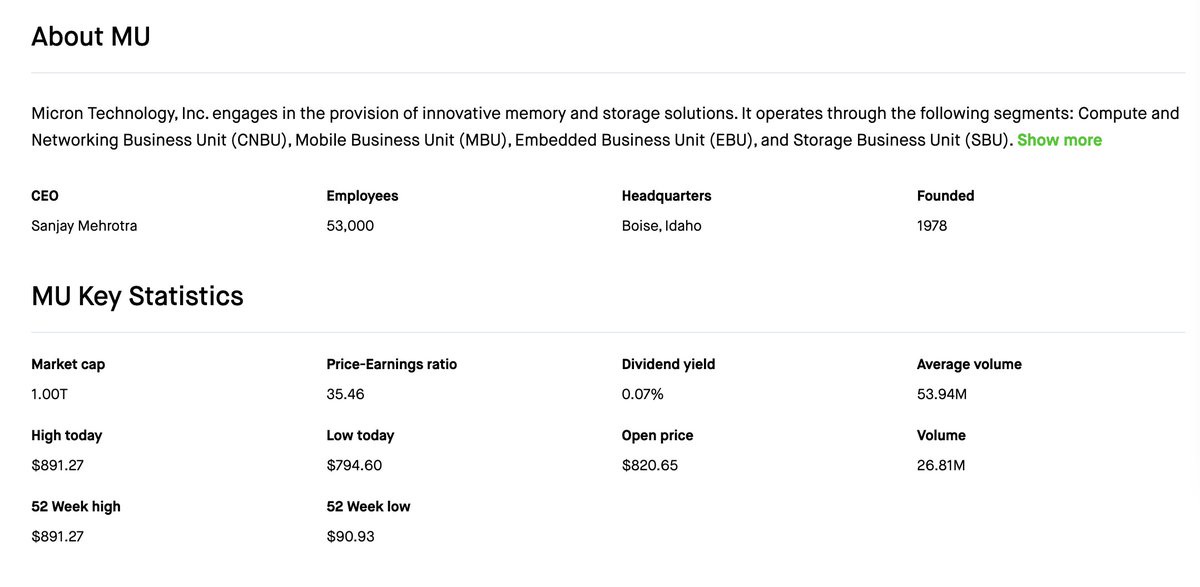Click the Employees value 53,000
The image size is (1200, 587).
click(350, 226)
